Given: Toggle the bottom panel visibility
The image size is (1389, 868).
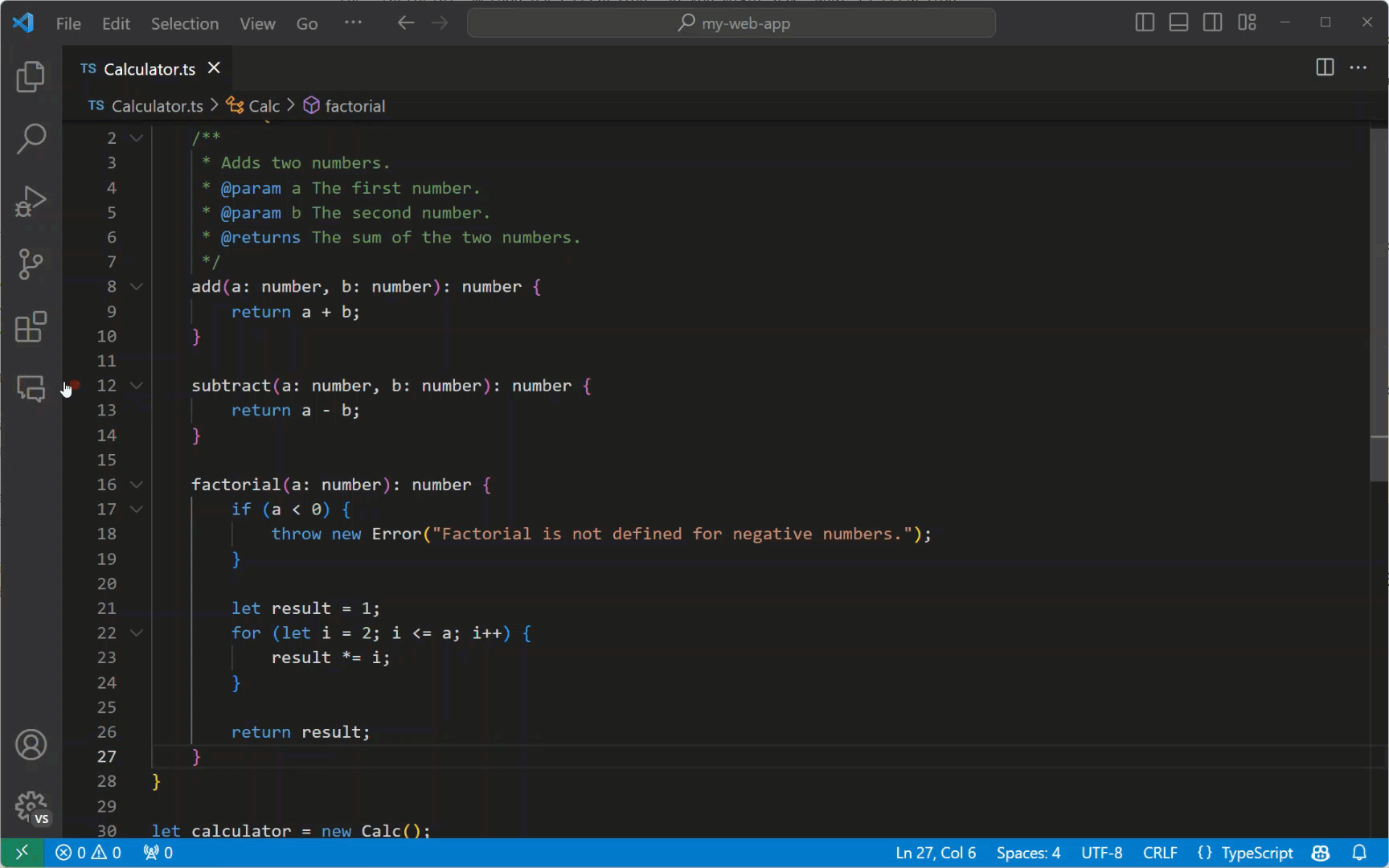Looking at the screenshot, I should (x=1178, y=23).
